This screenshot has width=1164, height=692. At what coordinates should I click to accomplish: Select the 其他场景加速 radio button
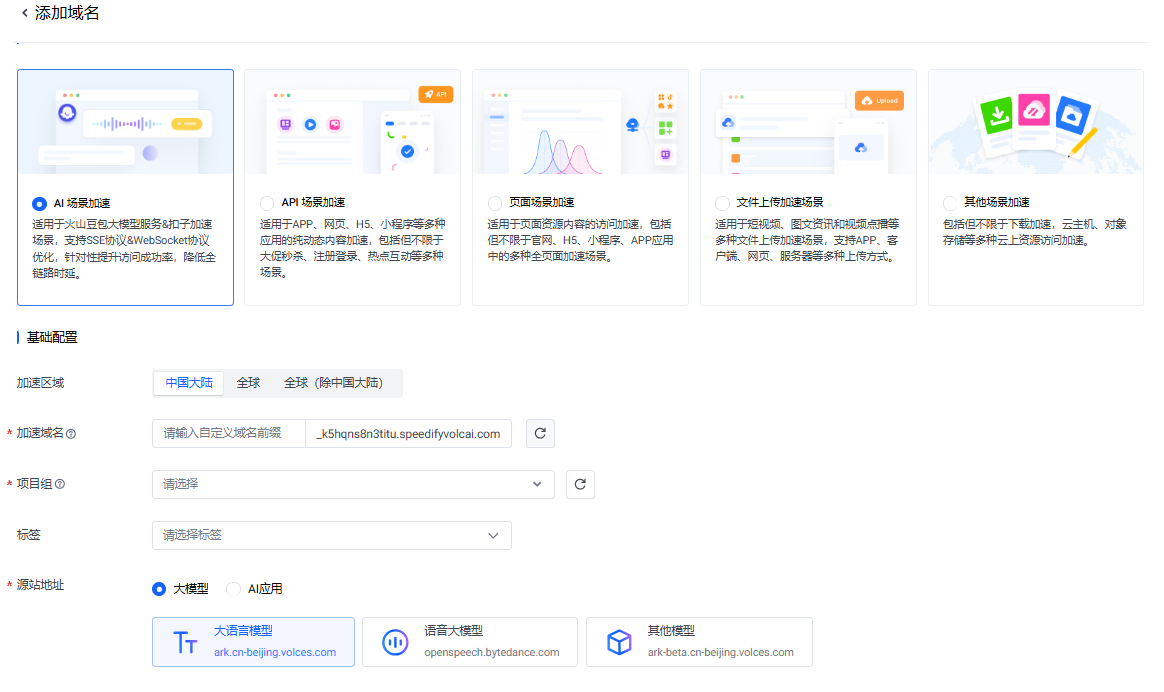(950, 203)
